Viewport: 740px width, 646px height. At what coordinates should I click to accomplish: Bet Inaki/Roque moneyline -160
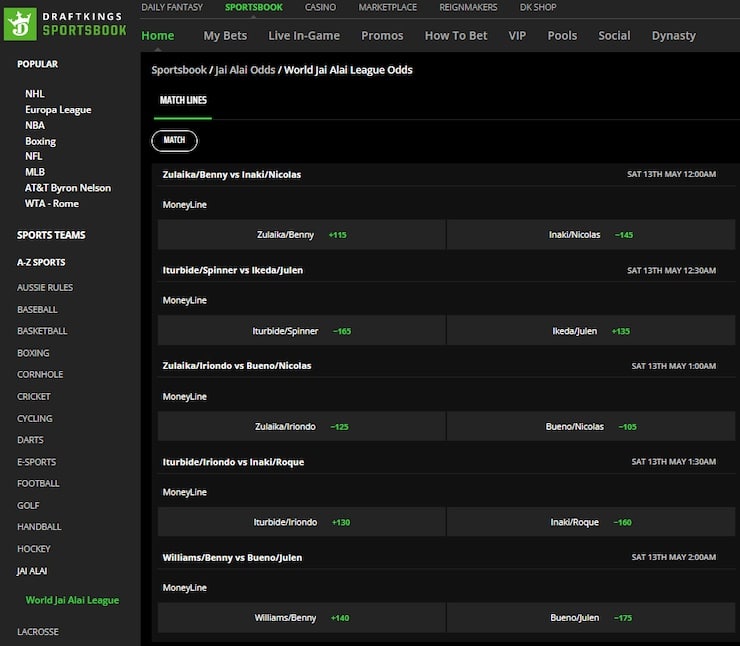tap(591, 522)
